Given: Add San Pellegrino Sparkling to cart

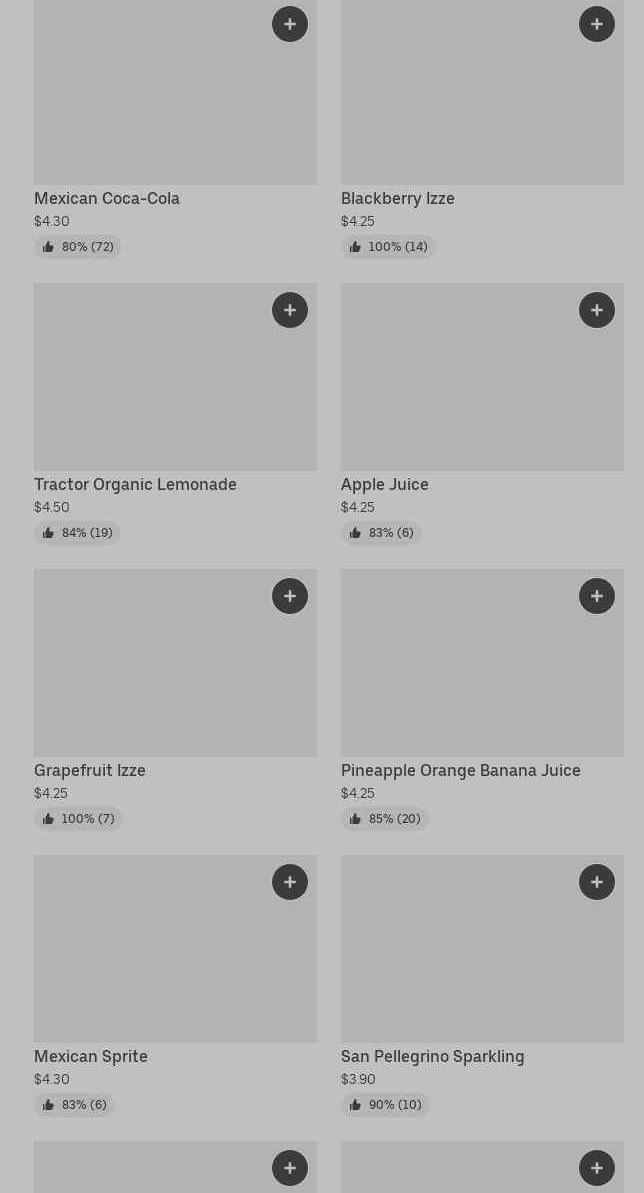Looking at the screenshot, I should click(597, 882).
